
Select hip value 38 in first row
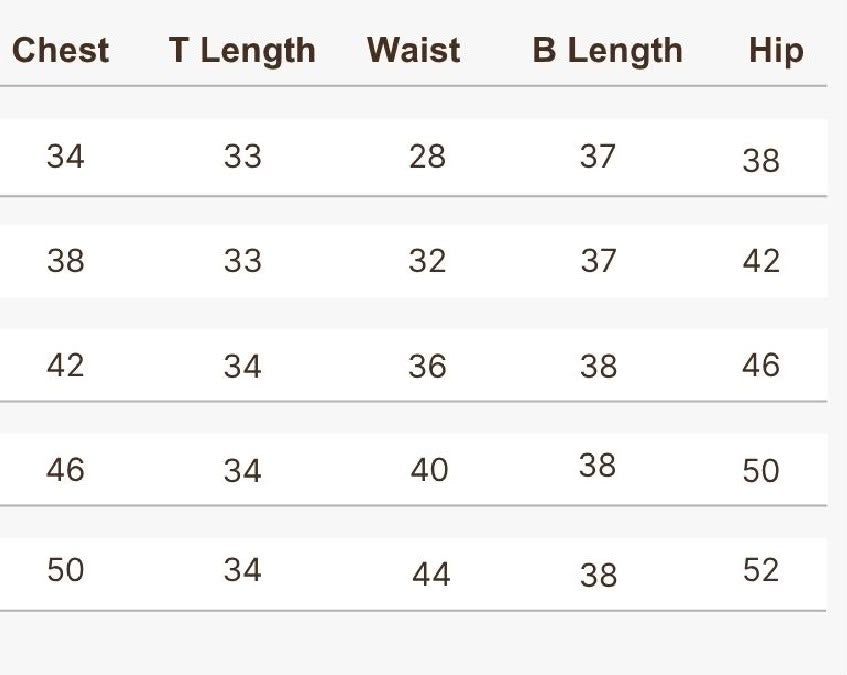coord(761,160)
